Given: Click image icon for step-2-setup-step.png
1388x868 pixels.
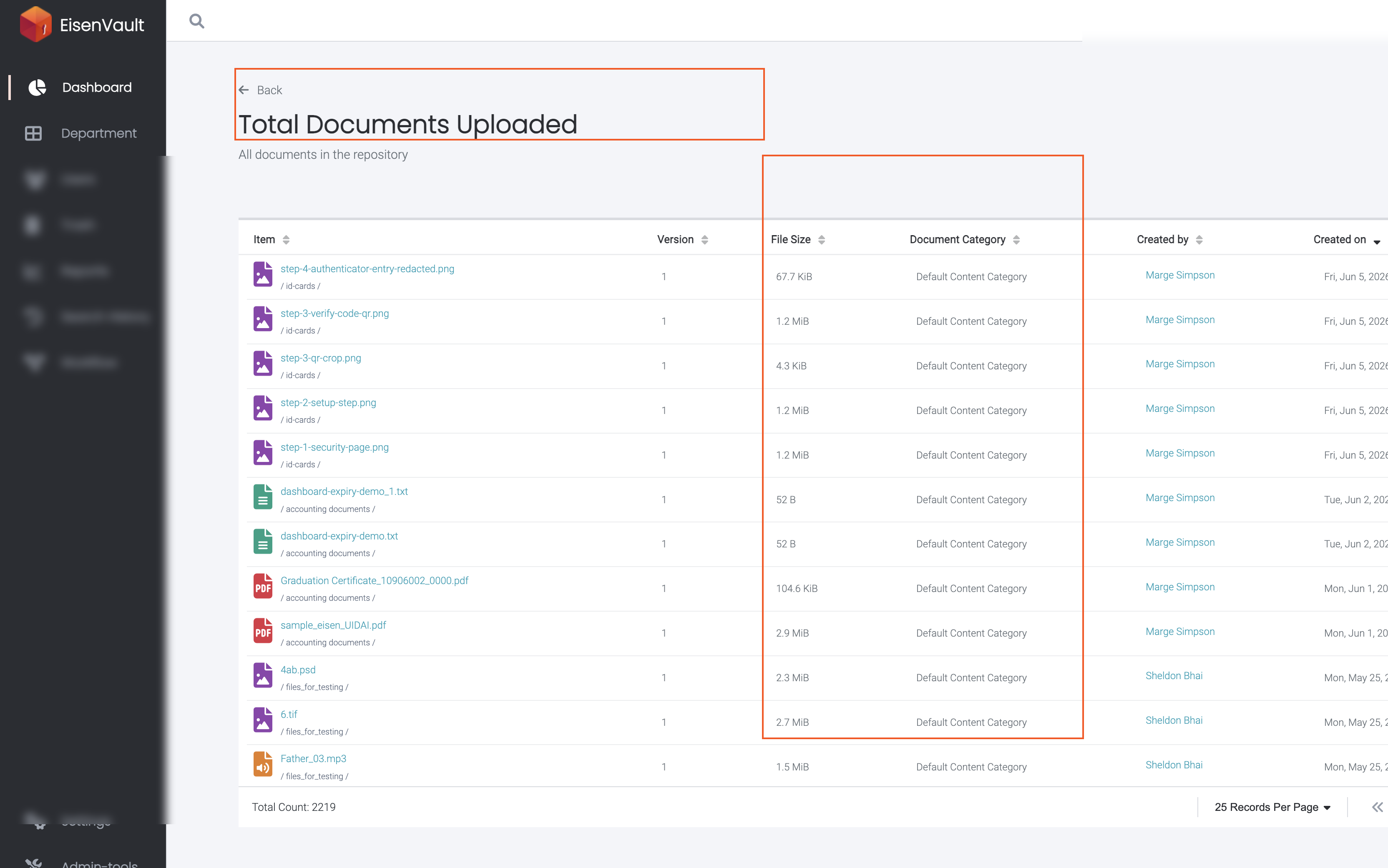Looking at the screenshot, I should [x=263, y=408].
